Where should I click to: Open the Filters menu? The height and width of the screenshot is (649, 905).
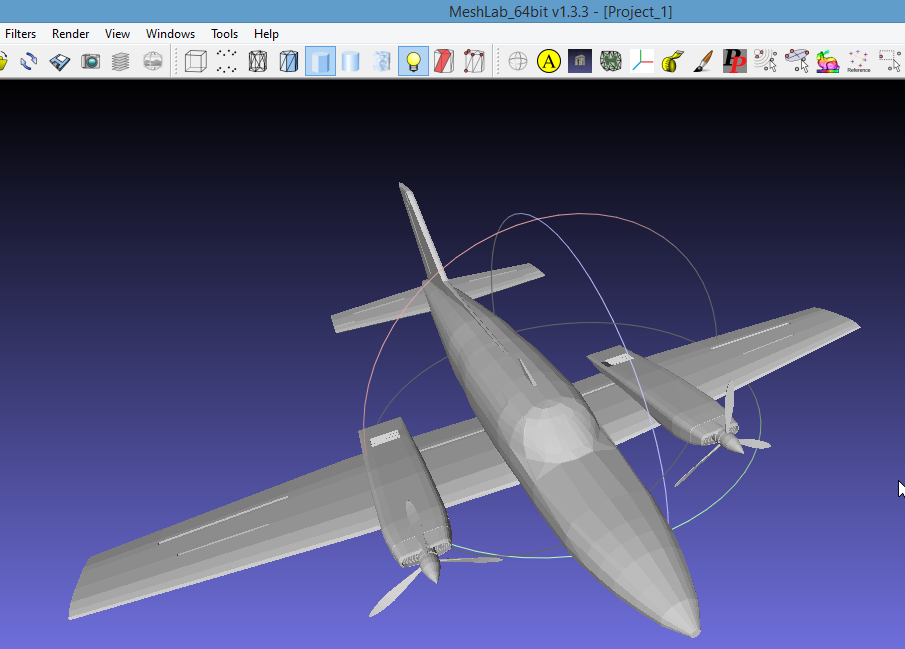[21, 33]
